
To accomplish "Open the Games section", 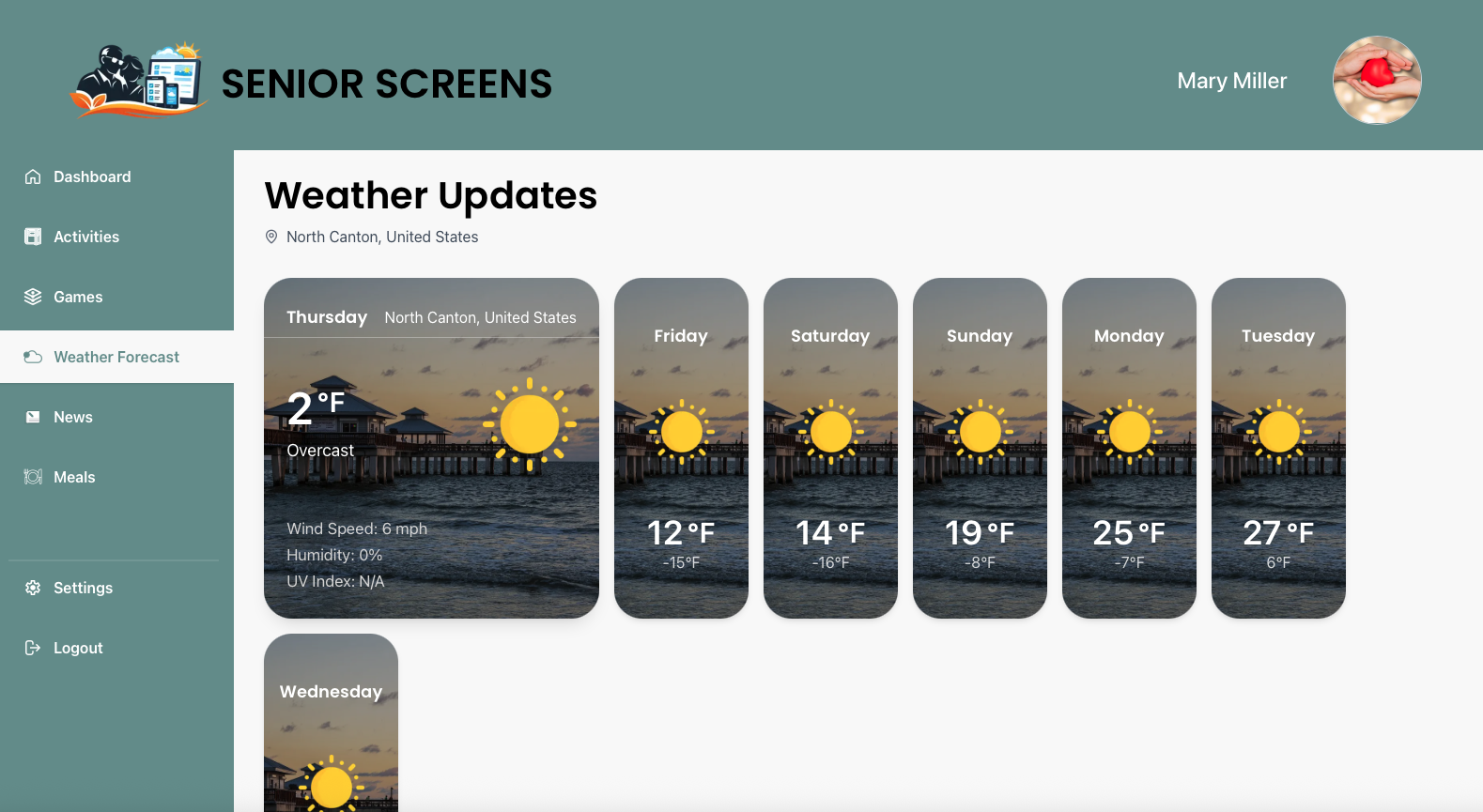I will point(116,297).
